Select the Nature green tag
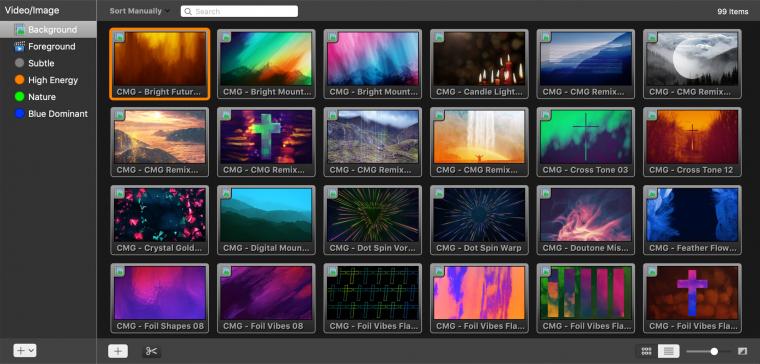The width and height of the screenshot is (760, 364). tap(35, 97)
